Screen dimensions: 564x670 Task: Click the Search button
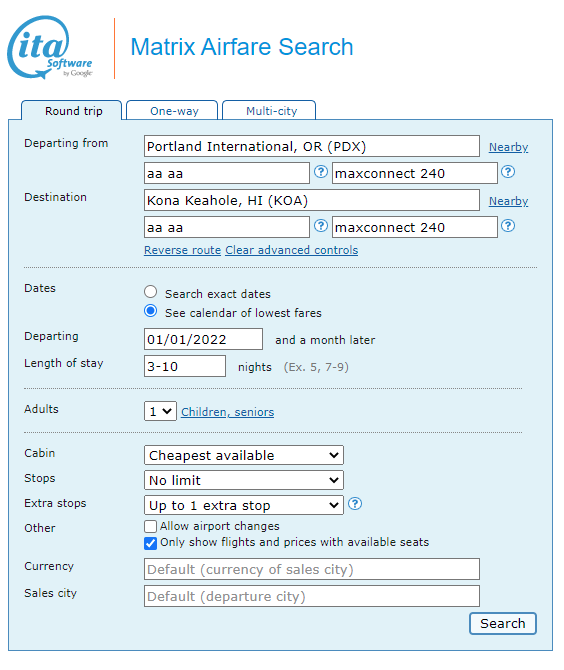pos(502,623)
